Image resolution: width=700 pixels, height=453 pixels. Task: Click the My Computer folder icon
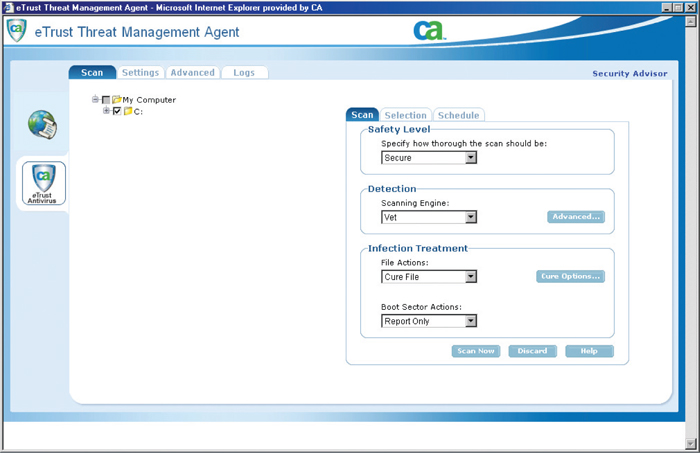117,100
